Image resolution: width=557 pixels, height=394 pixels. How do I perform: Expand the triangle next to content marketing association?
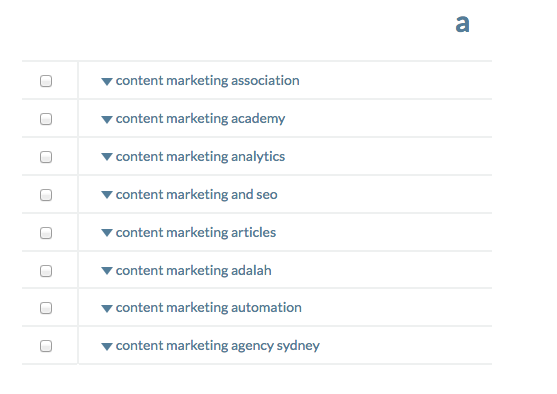coord(107,82)
